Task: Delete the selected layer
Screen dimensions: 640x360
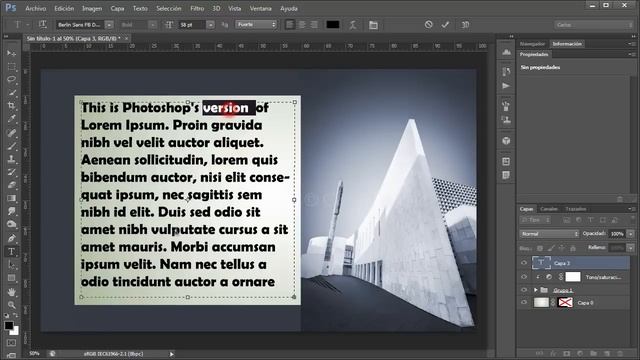Action: tap(620, 353)
